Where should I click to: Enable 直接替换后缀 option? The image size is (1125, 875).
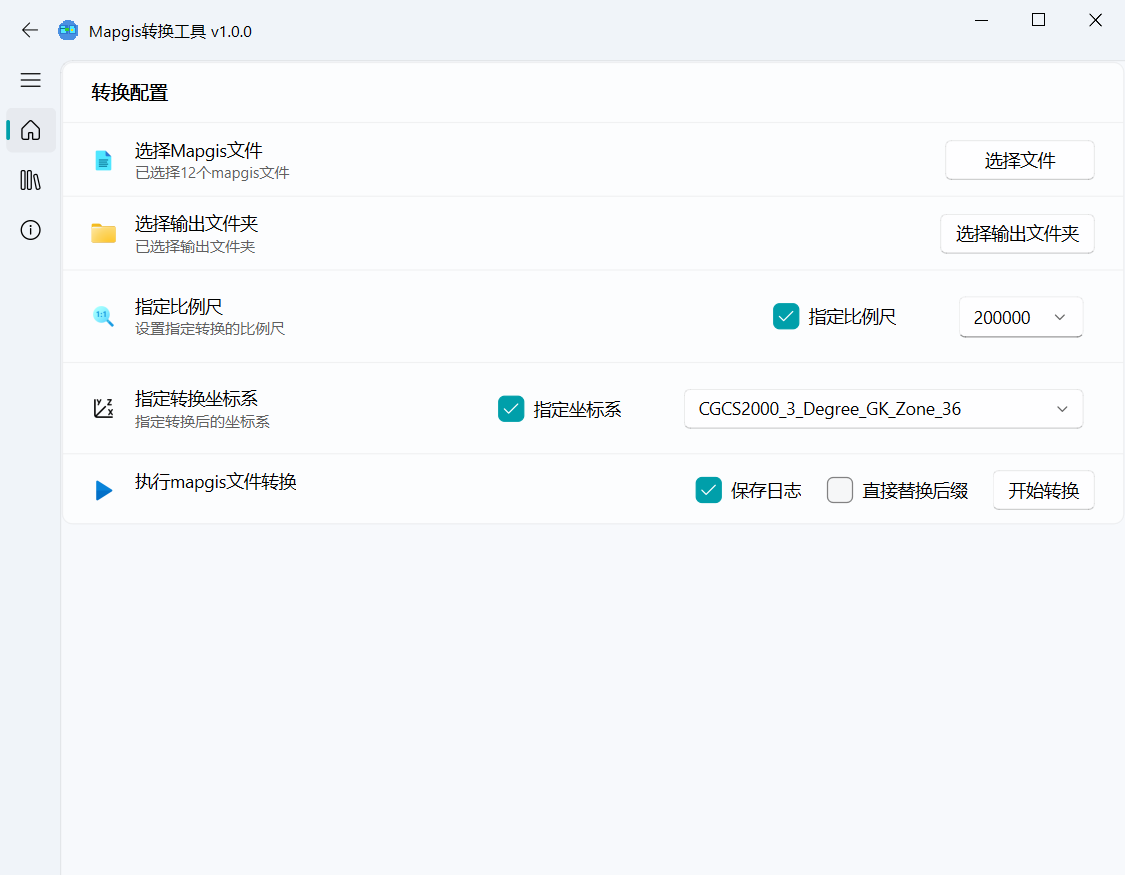coord(839,490)
